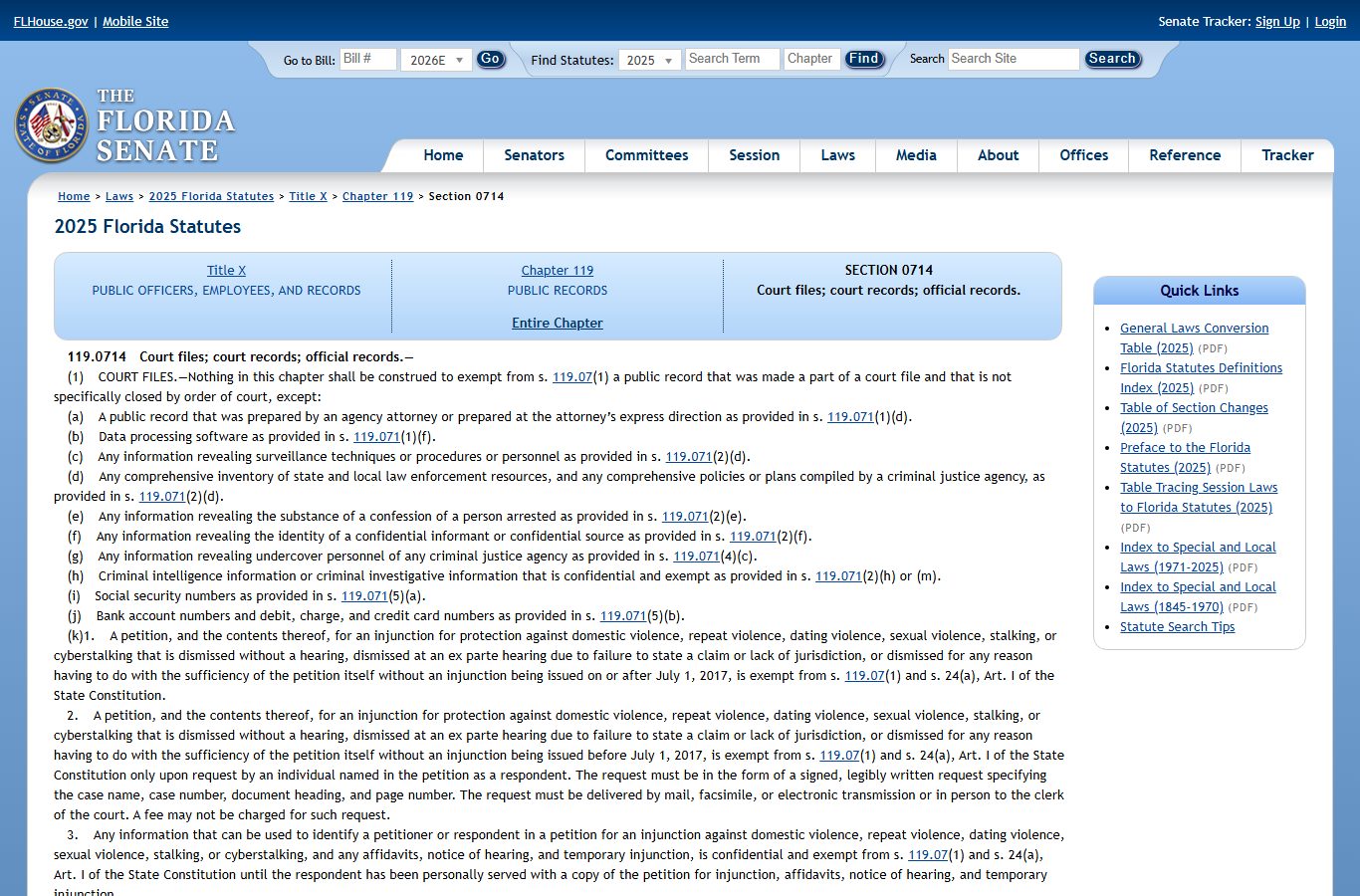Click the Entire Chapter link

pos(558,323)
